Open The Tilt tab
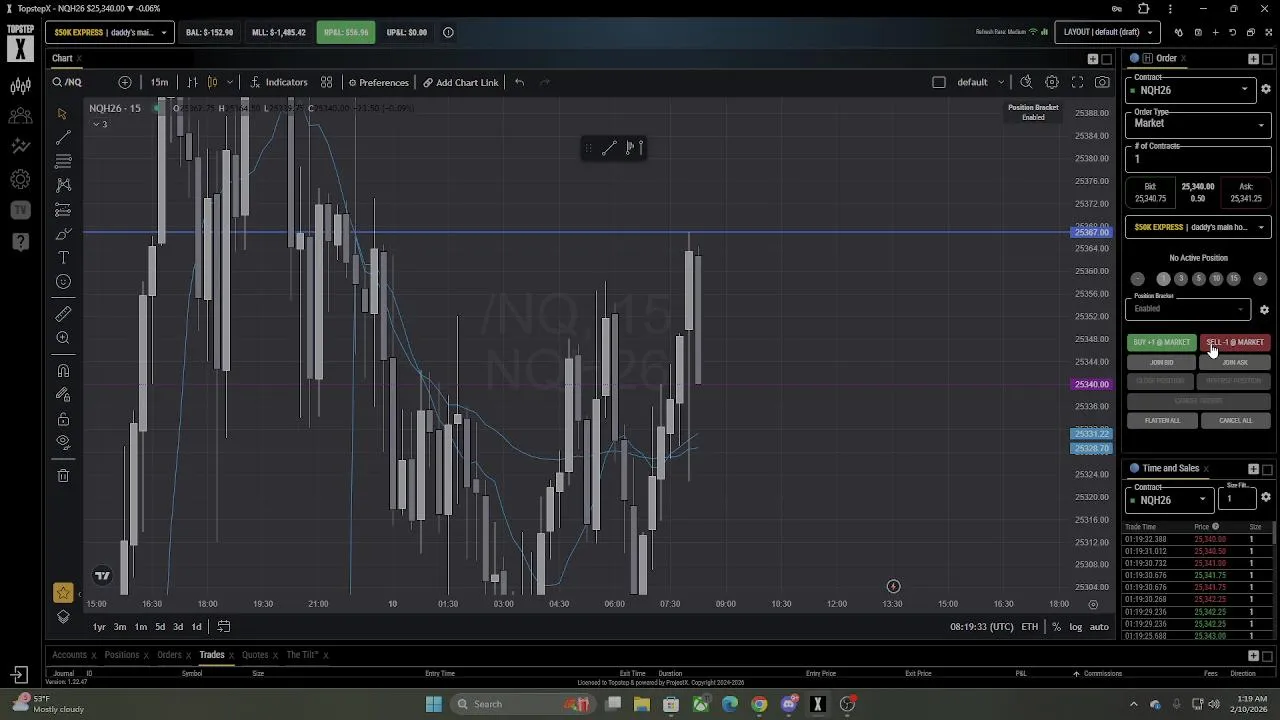 pos(302,655)
